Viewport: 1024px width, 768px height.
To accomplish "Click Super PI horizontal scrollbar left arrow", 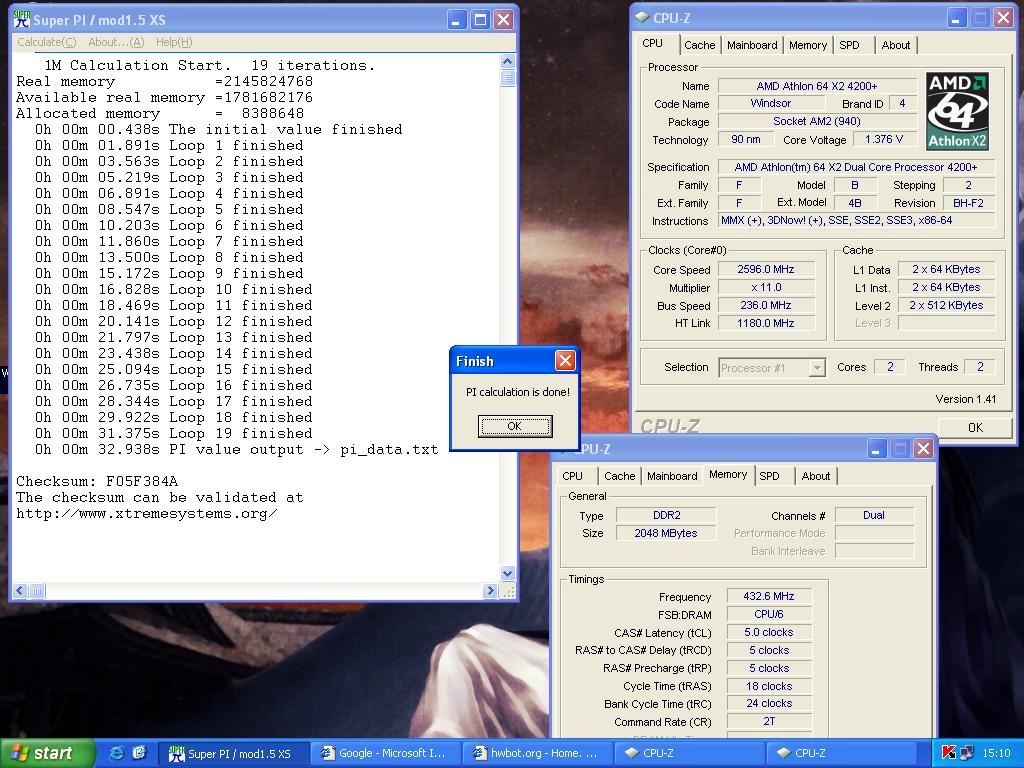I will coord(20,590).
